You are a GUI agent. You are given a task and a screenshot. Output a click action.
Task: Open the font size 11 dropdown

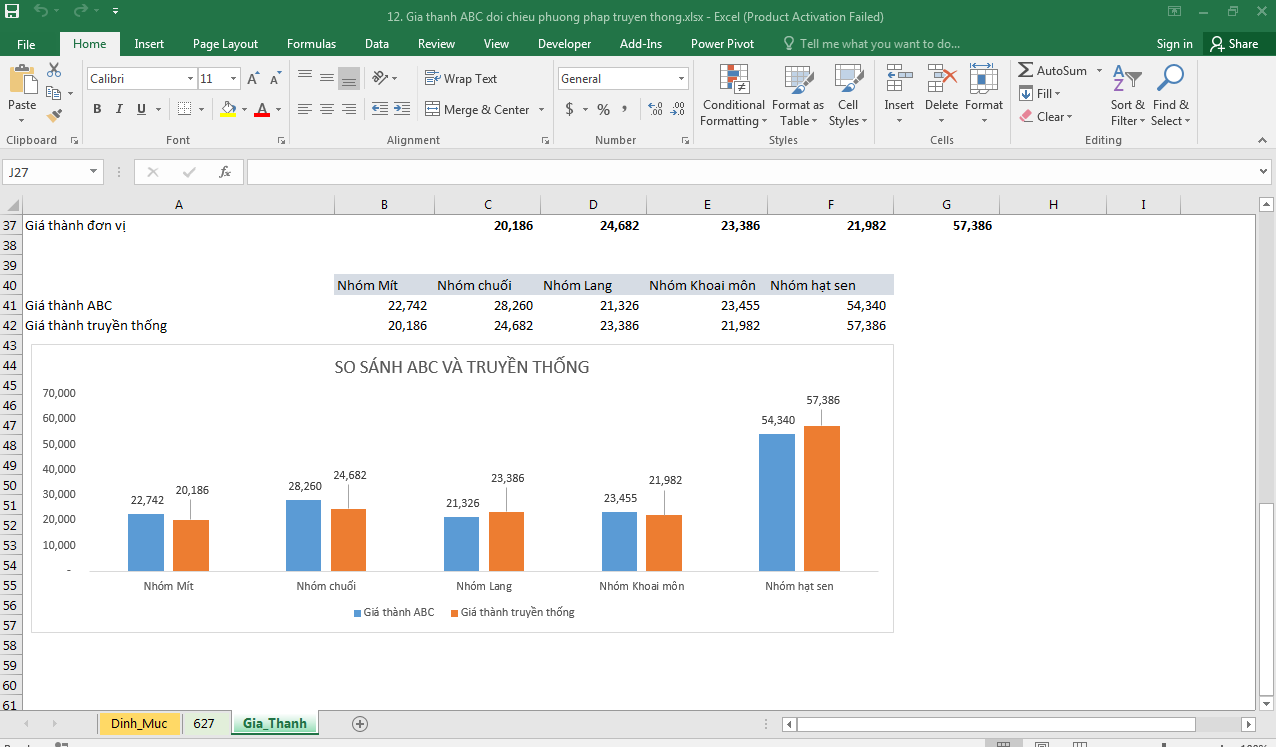pyautogui.click(x=234, y=79)
